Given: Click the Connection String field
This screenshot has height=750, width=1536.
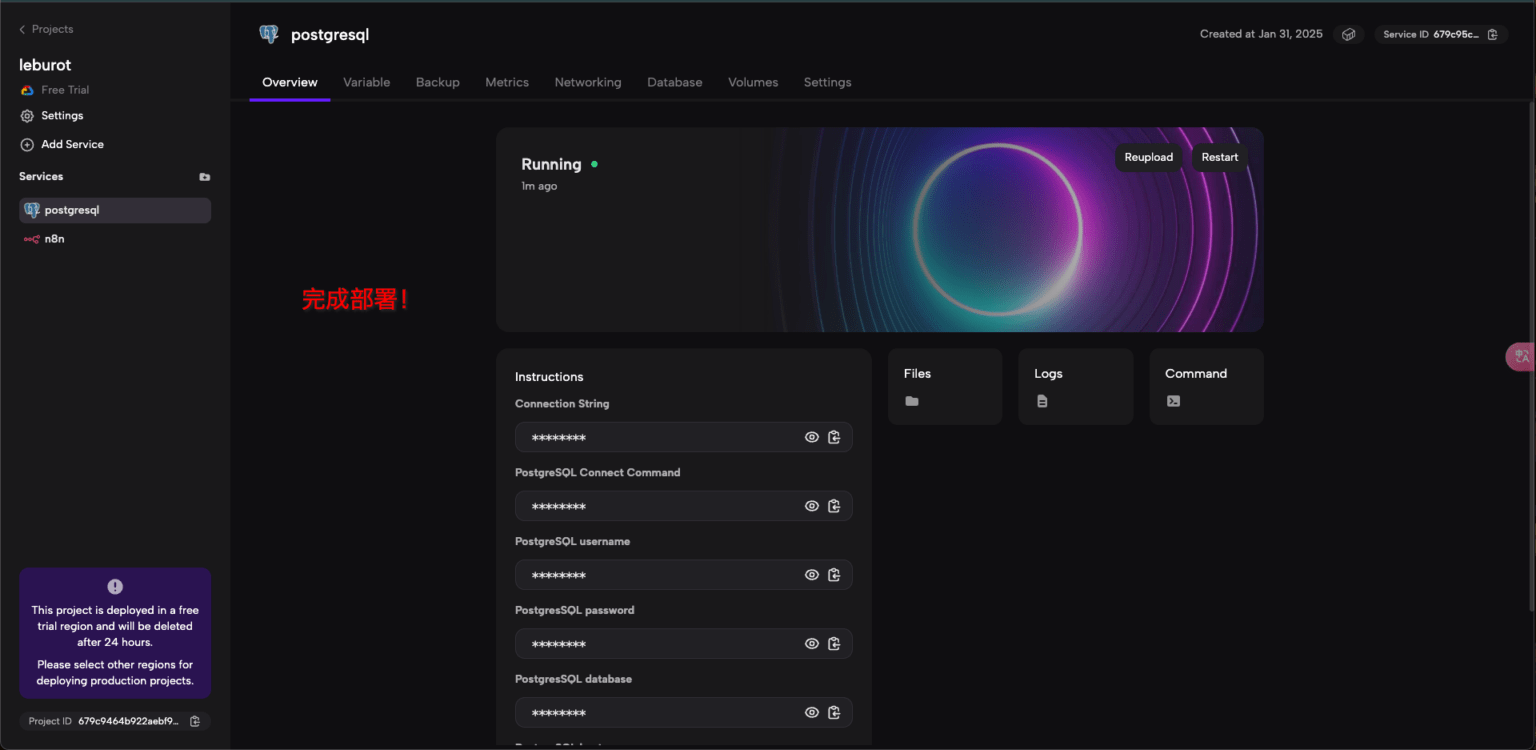Looking at the screenshot, I should click(684, 437).
